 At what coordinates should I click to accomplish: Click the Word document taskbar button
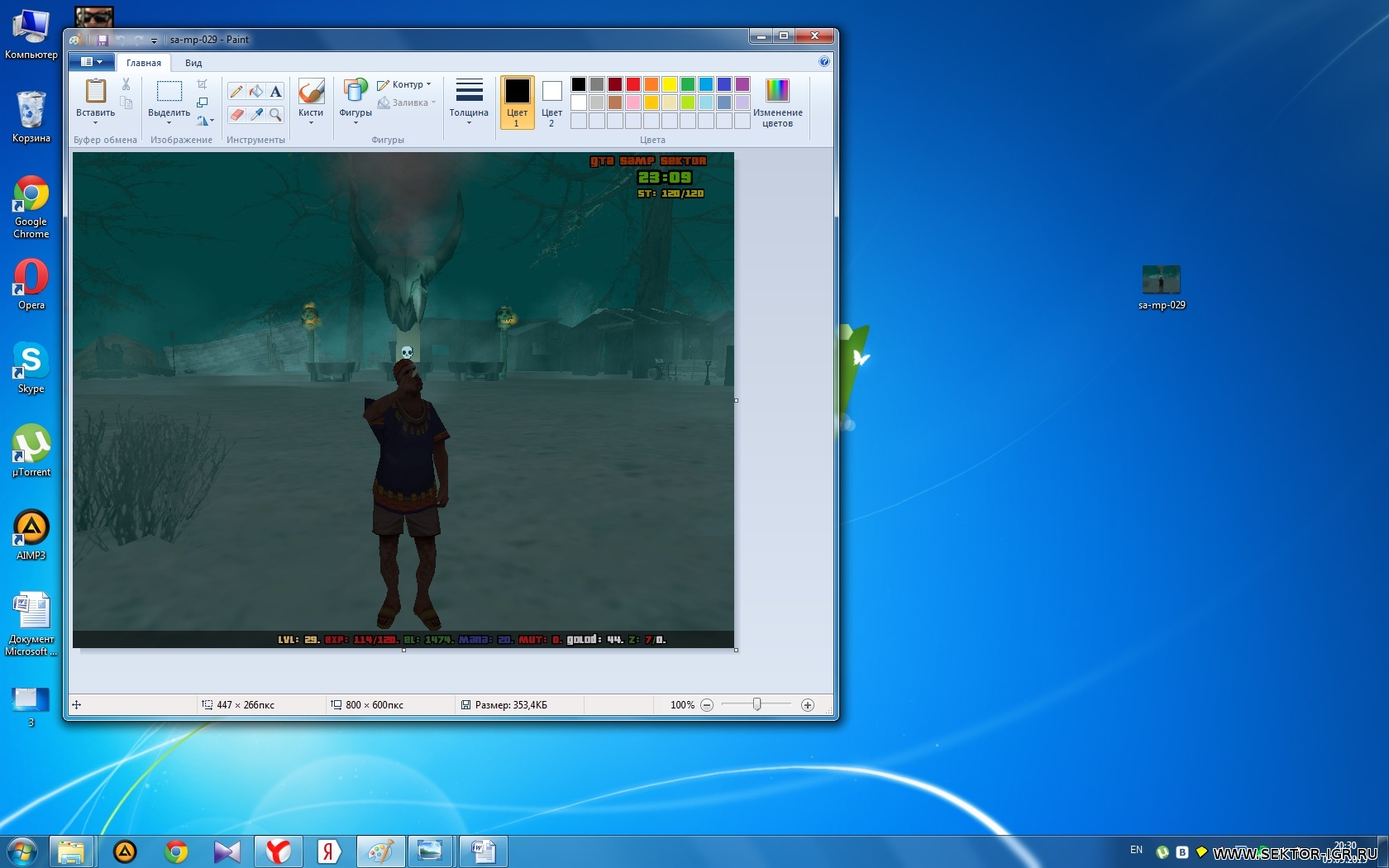pos(482,851)
